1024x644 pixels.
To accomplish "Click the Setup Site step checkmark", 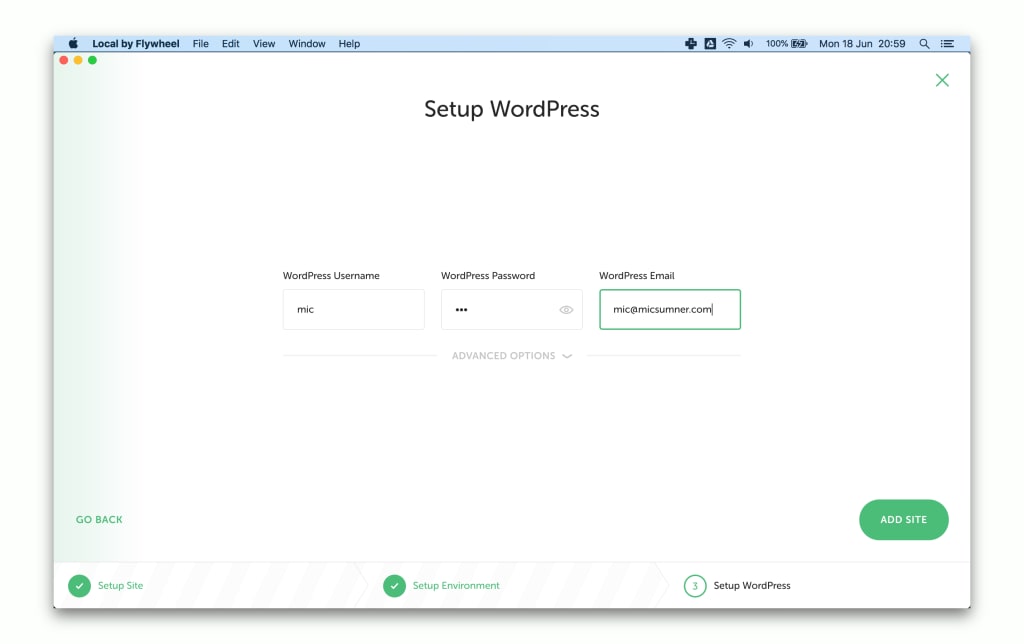I will click(80, 586).
